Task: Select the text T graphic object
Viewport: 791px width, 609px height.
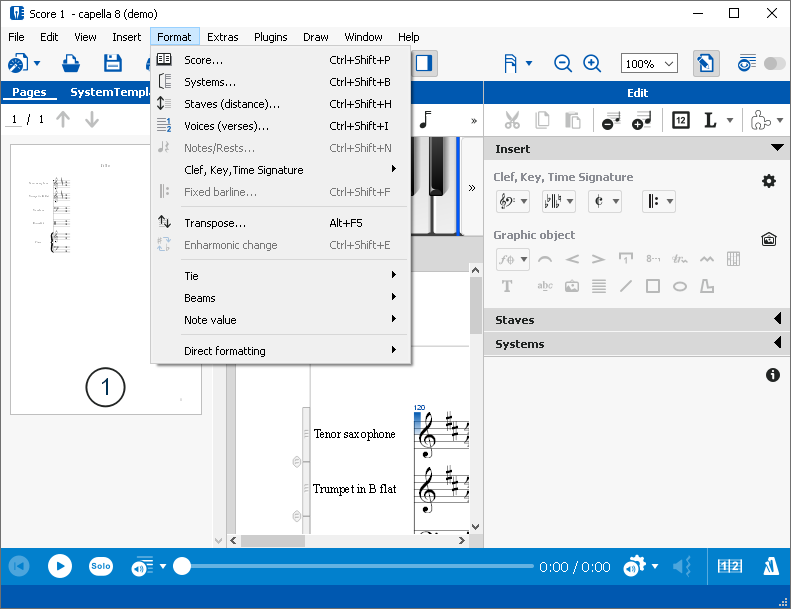Action: coord(507,287)
